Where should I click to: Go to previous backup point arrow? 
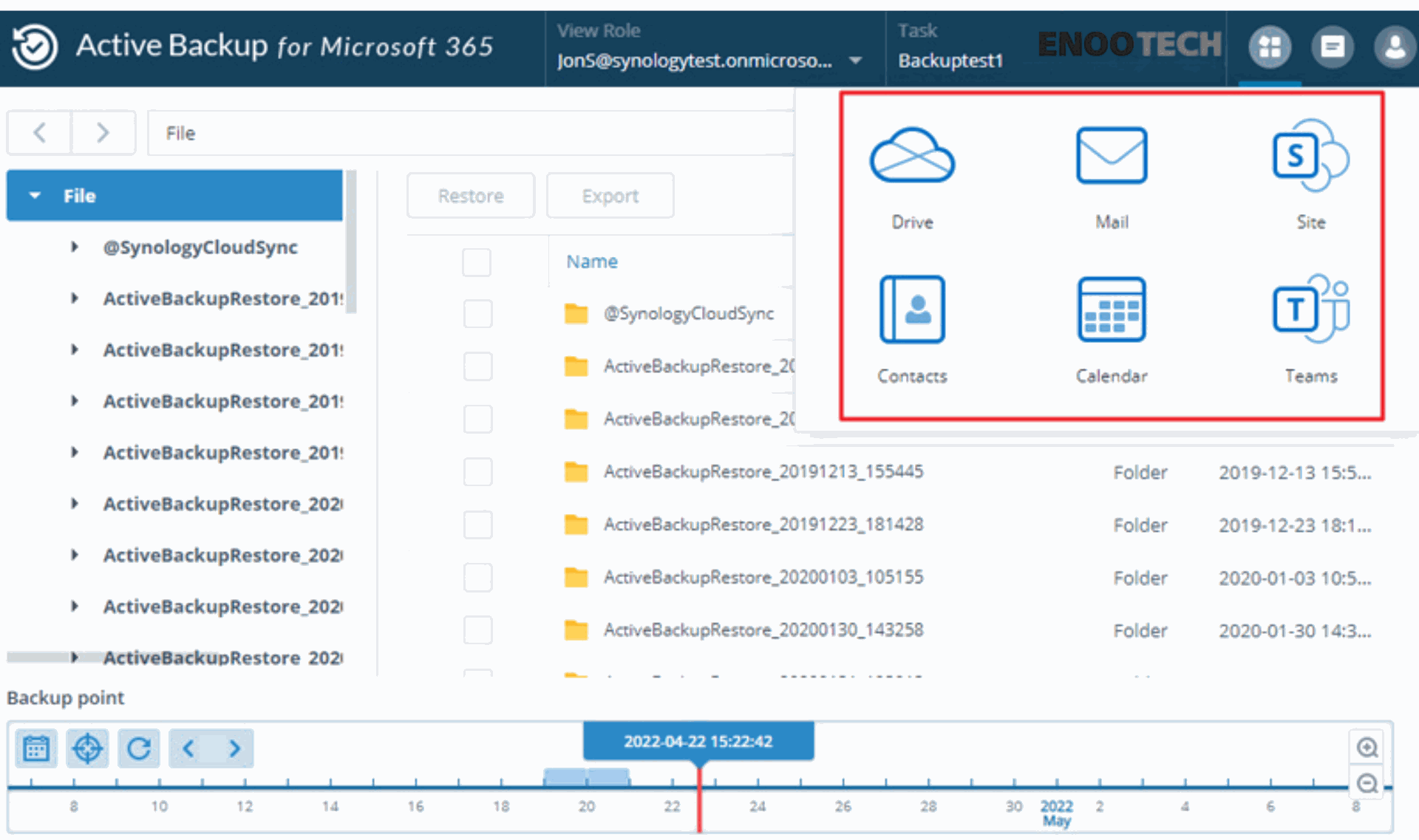(x=188, y=748)
